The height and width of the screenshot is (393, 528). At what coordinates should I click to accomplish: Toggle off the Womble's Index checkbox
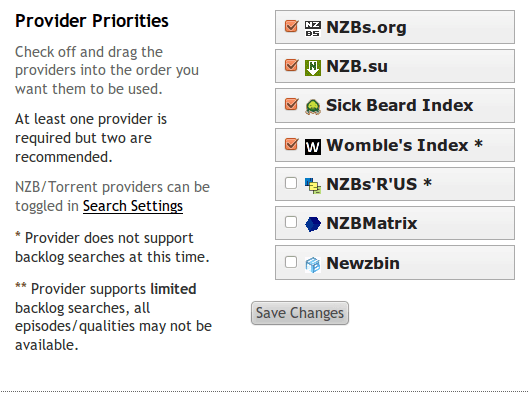pos(291,144)
